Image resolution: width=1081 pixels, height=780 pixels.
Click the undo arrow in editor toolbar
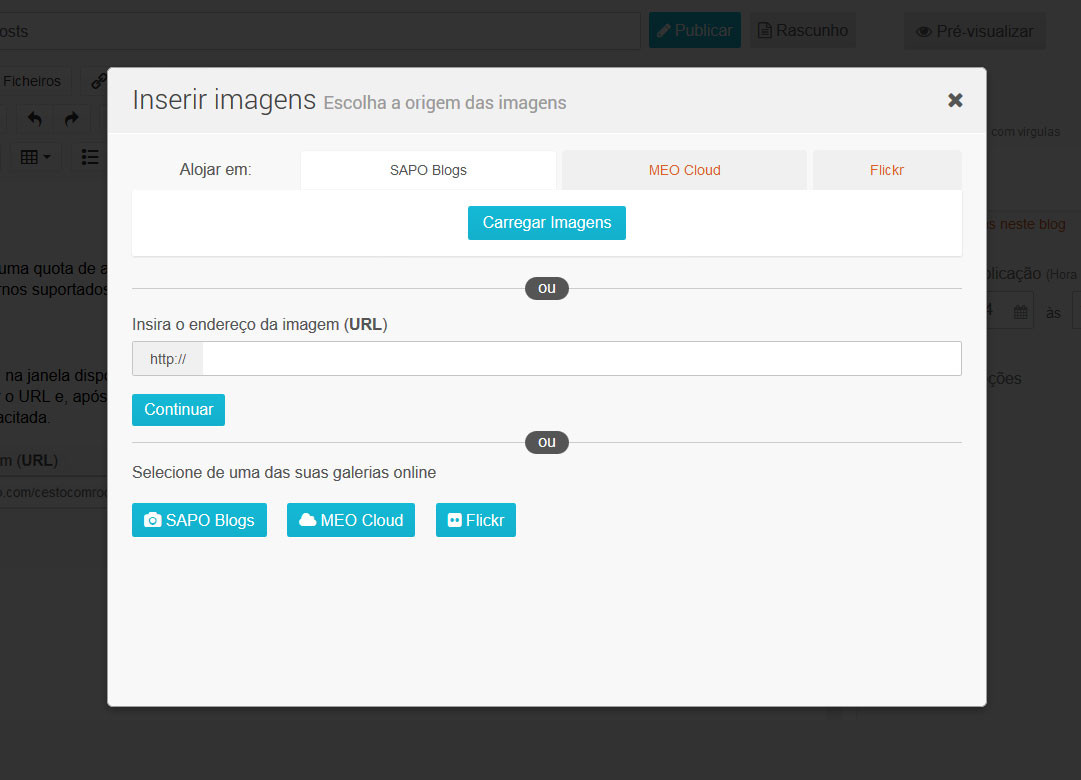[x=35, y=119]
